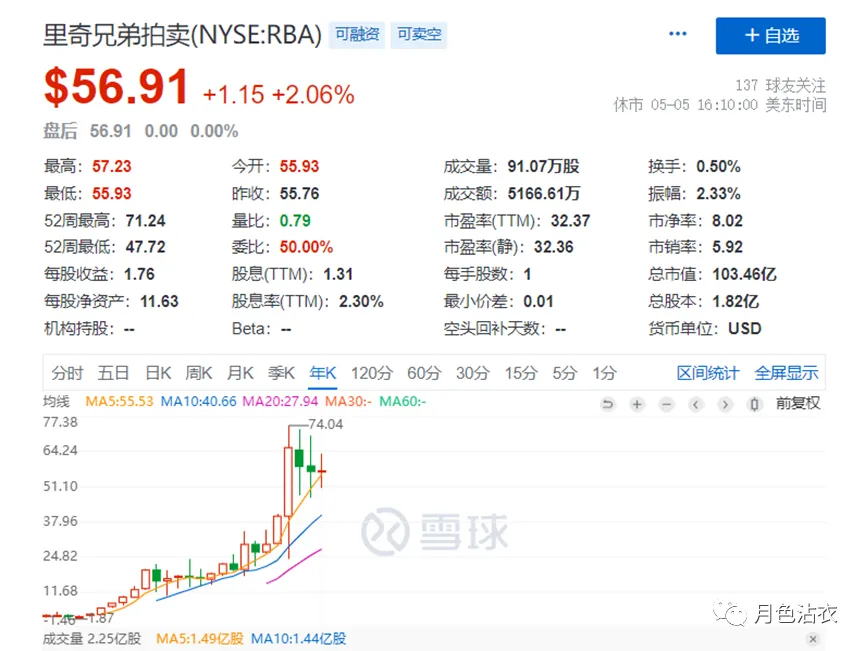This screenshot has width=865, height=651.
Task: Click the 量比 0.79 value
Action: [295, 221]
